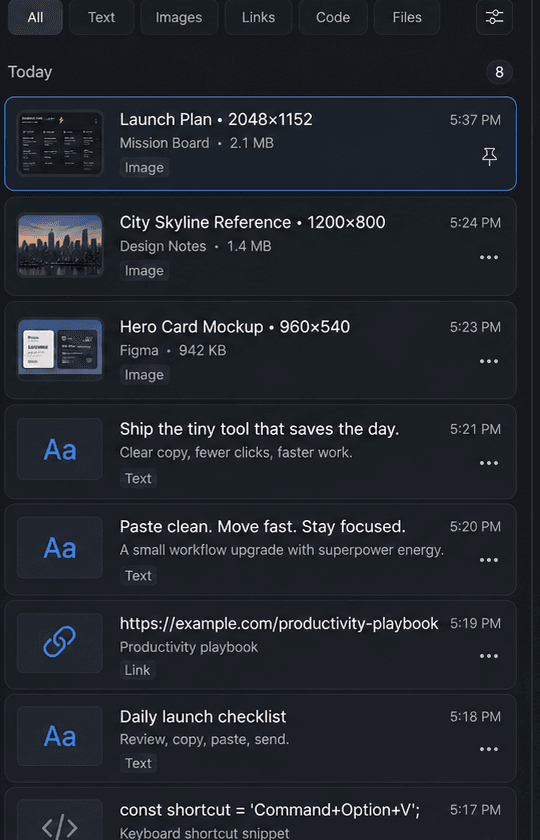
Task: Click the 5:24 PM timestamp
Action: click(475, 223)
